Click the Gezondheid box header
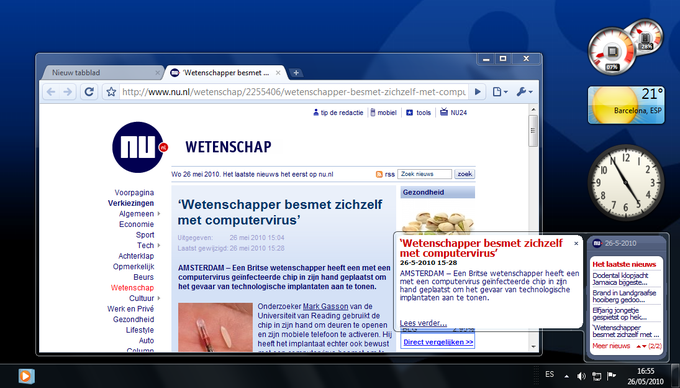Image resolution: width=680 pixels, height=388 pixels. click(x=438, y=192)
